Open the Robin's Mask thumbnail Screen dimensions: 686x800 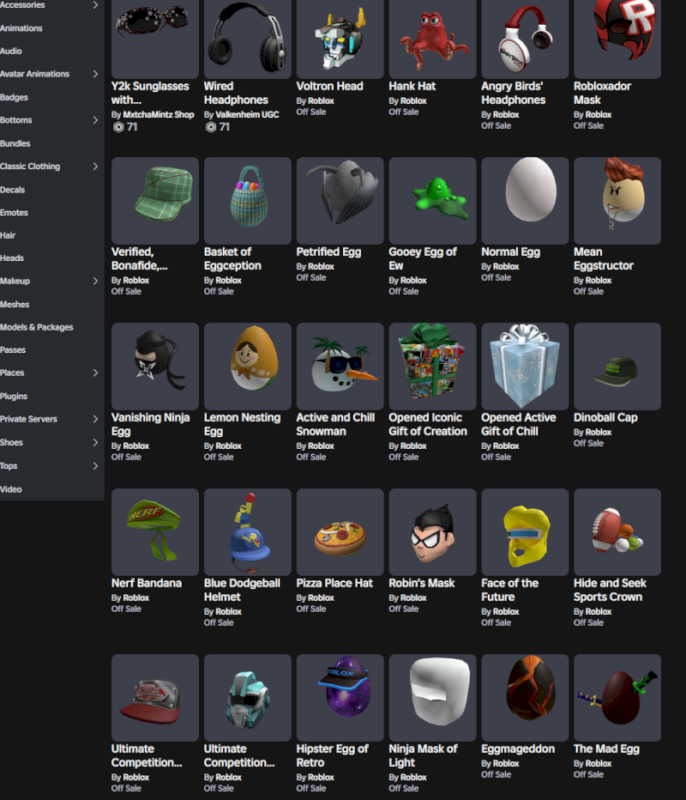pyautogui.click(x=432, y=532)
